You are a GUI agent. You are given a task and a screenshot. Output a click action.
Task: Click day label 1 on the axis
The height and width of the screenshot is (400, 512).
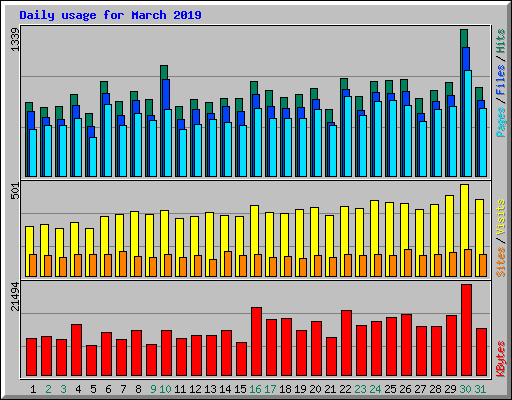pyautogui.click(x=33, y=389)
